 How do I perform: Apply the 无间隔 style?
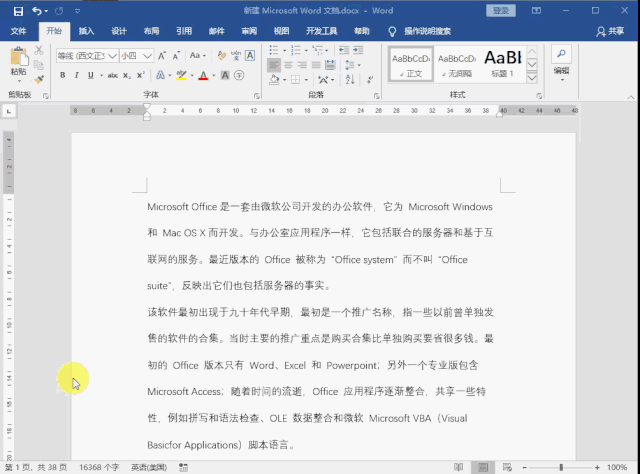(x=457, y=65)
